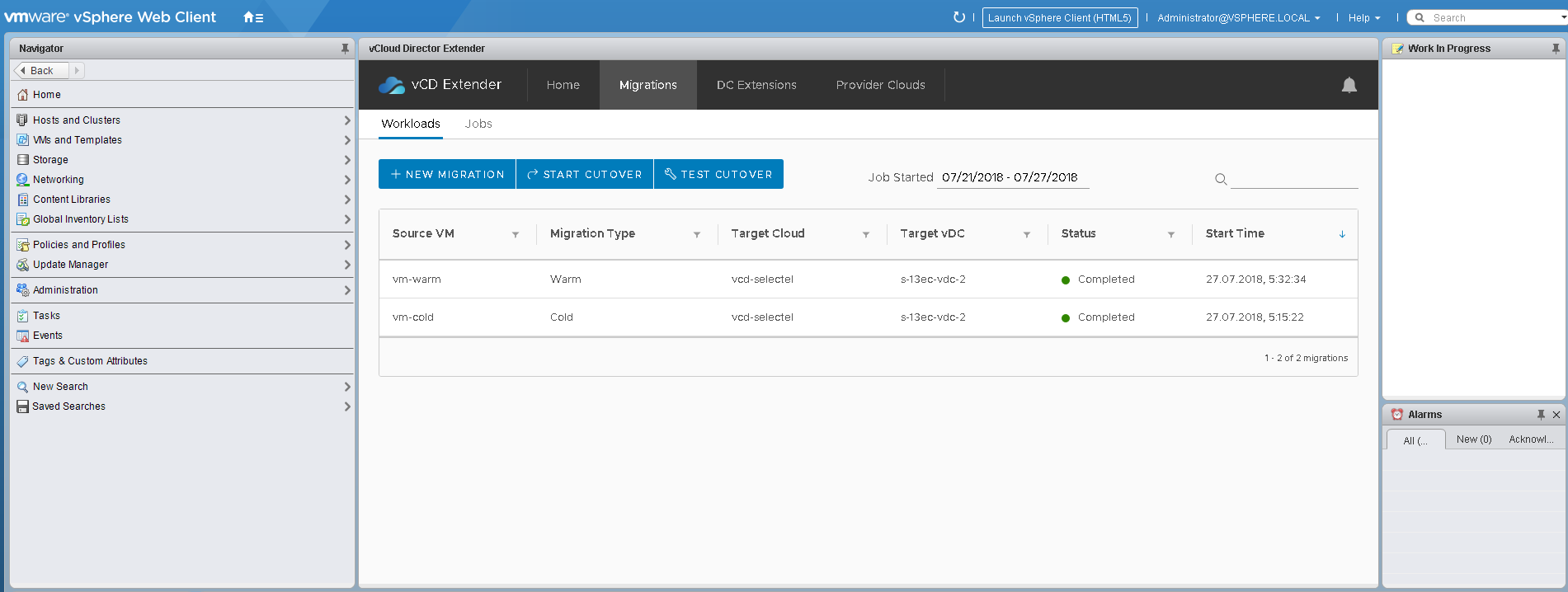Select the Migrations tab

pos(648,85)
